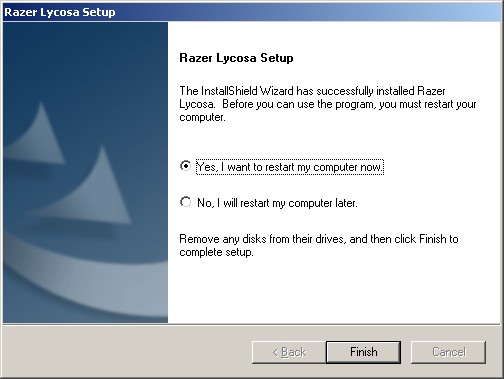The width and height of the screenshot is (504, 379).
Task: Select the restart now radio button
Action: coord(185,166)
